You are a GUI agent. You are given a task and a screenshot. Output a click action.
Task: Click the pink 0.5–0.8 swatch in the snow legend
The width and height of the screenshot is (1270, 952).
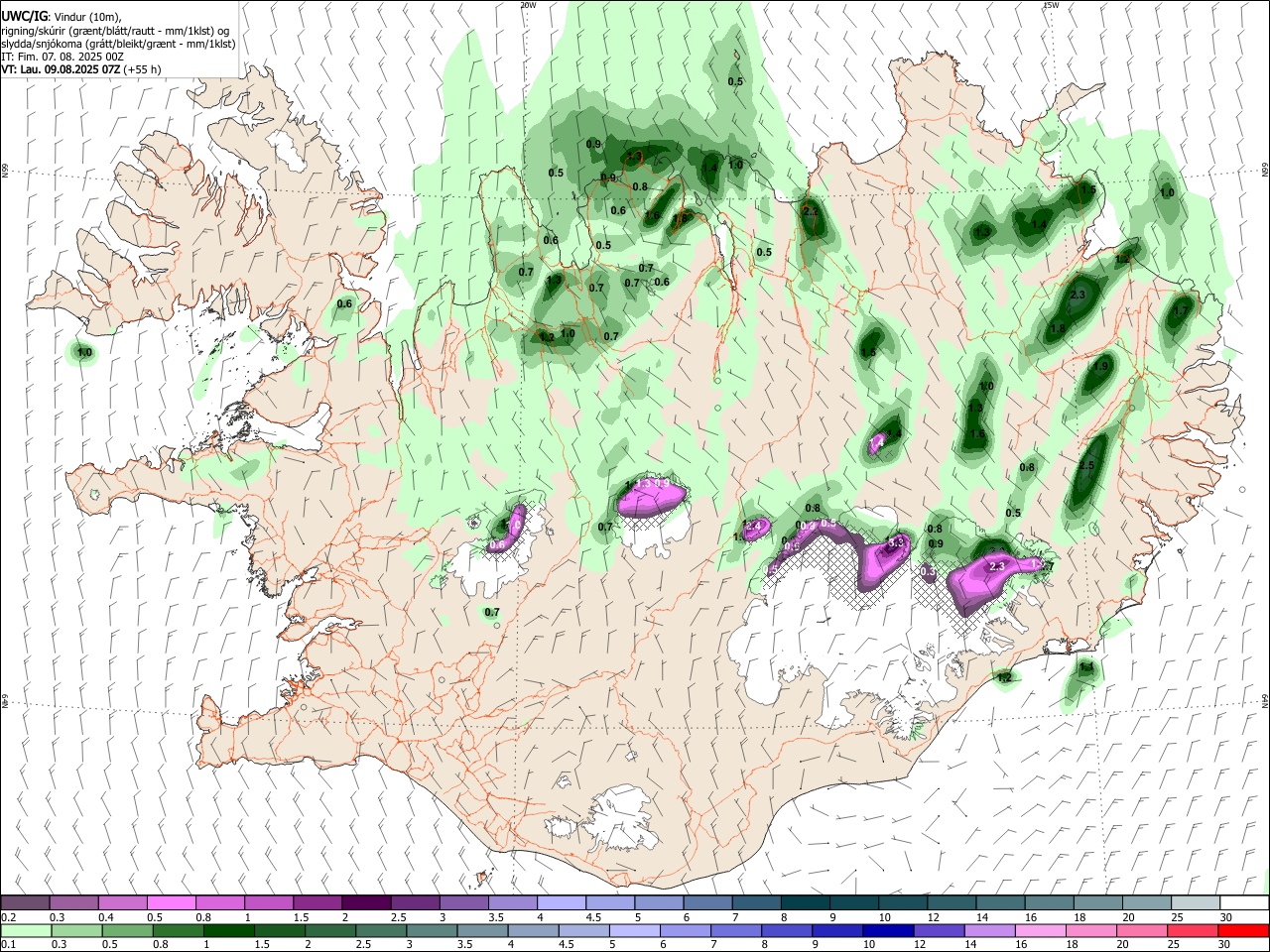pos(171,902)
